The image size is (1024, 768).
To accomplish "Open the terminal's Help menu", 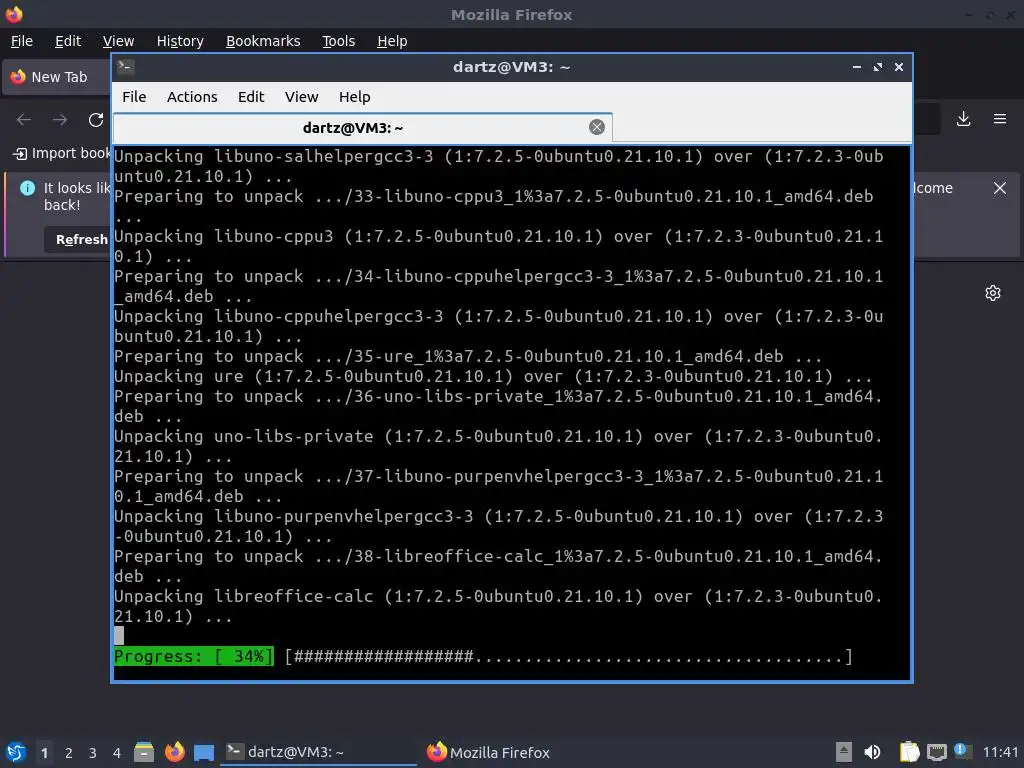I will click(355, 97).
